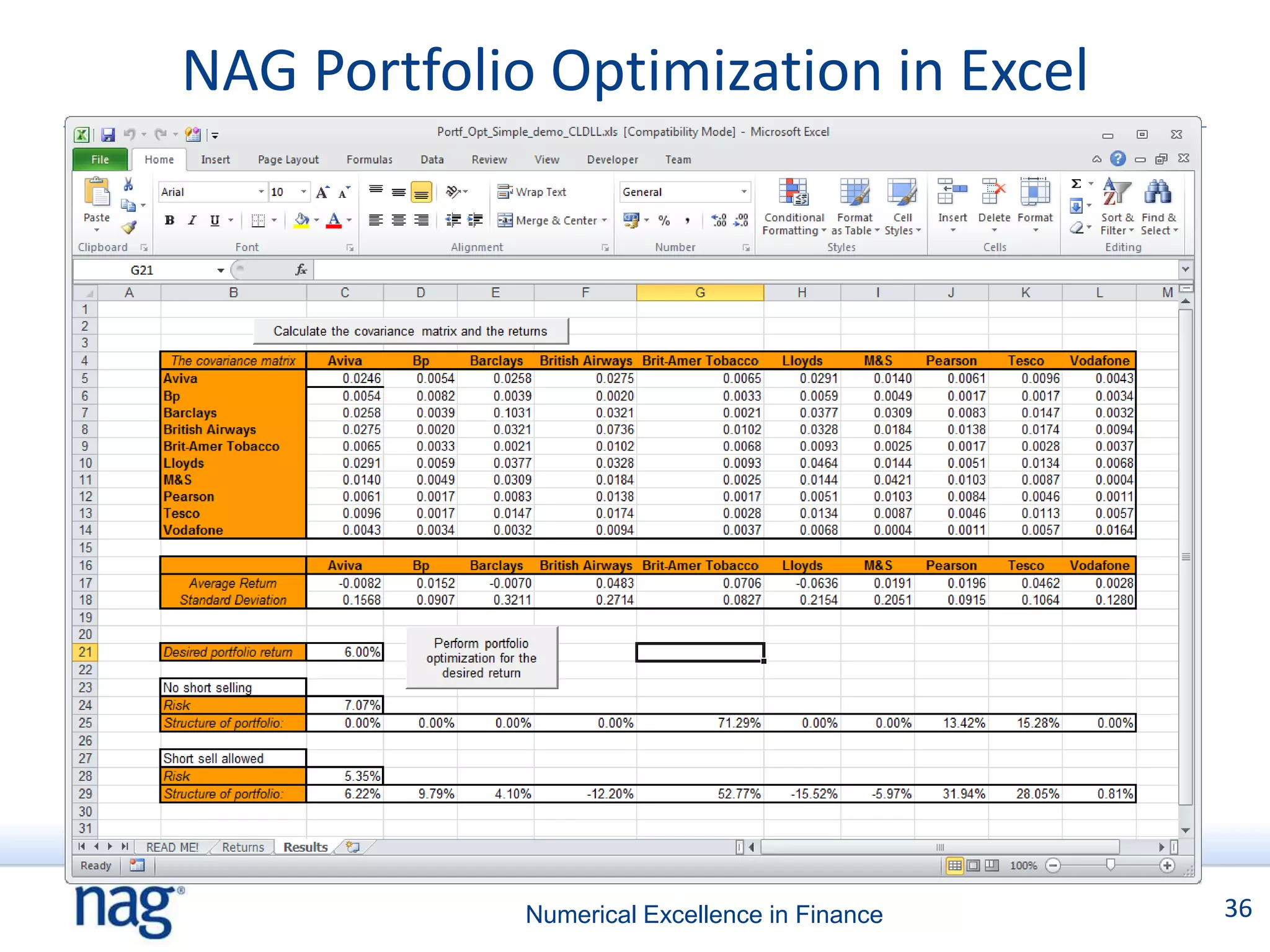Viewport: 1270px width, 952px height.
Task: Open the Returns sheet tab
Action: (243, 847)
